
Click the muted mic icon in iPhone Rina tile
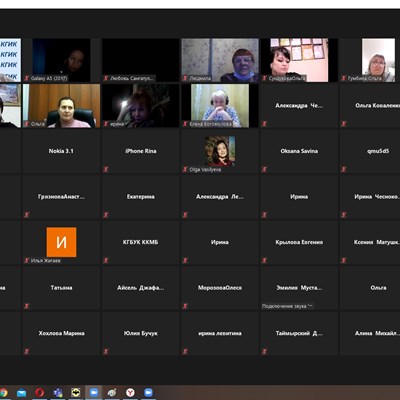pyautogui.click(x=106, y=169)
